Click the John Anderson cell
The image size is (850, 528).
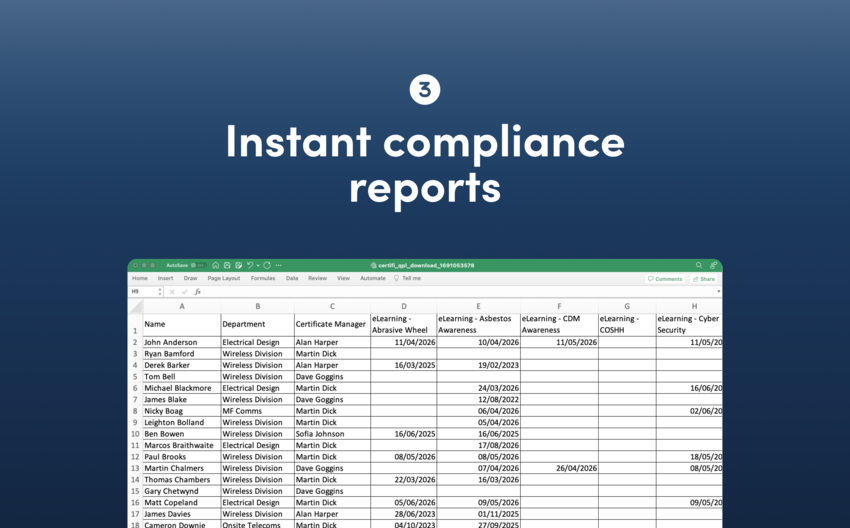pyautogui.click(x=182, y=343)
